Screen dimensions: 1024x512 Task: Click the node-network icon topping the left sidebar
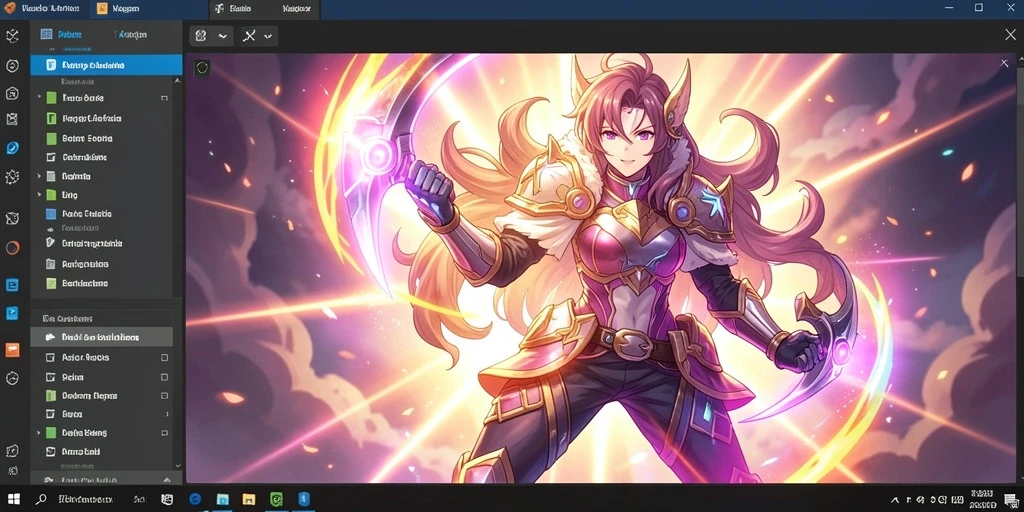click(12, 36)
